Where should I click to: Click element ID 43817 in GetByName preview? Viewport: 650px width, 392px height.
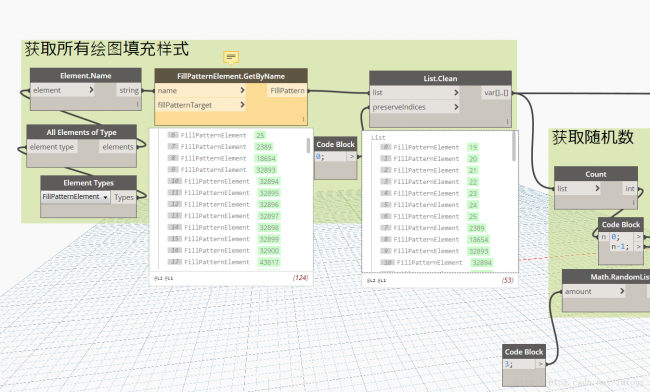(x=269, y=262)
